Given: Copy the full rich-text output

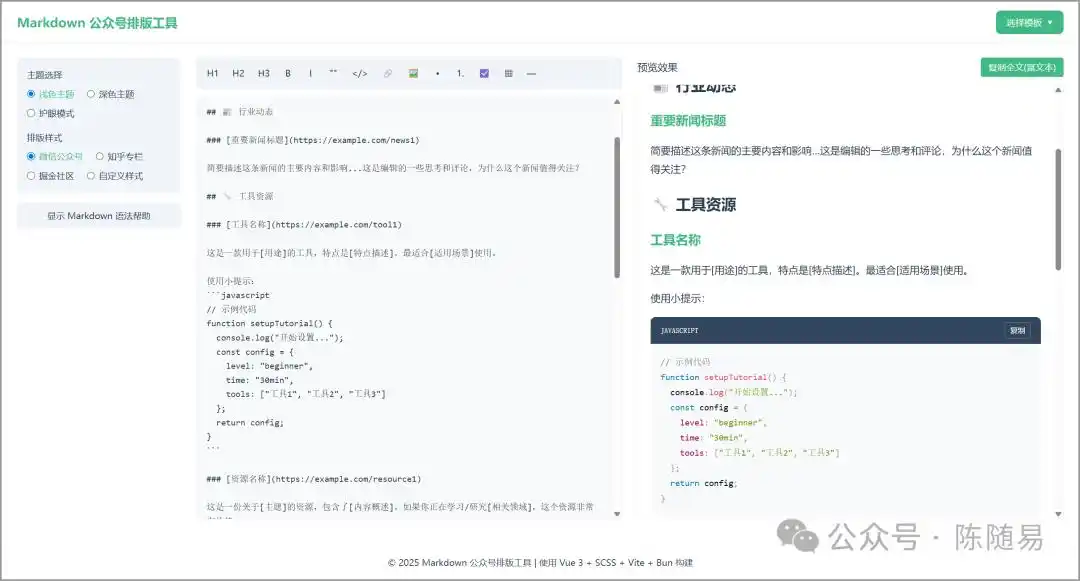Looking at the screenshot, I should click(x=1023, y=67).
